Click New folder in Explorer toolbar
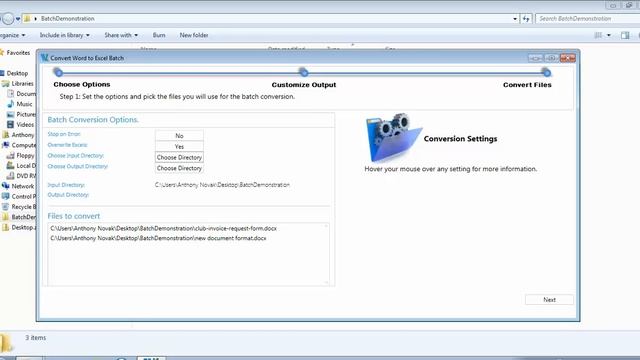This screenshot has height=360, width=640. tap(194, 35)
